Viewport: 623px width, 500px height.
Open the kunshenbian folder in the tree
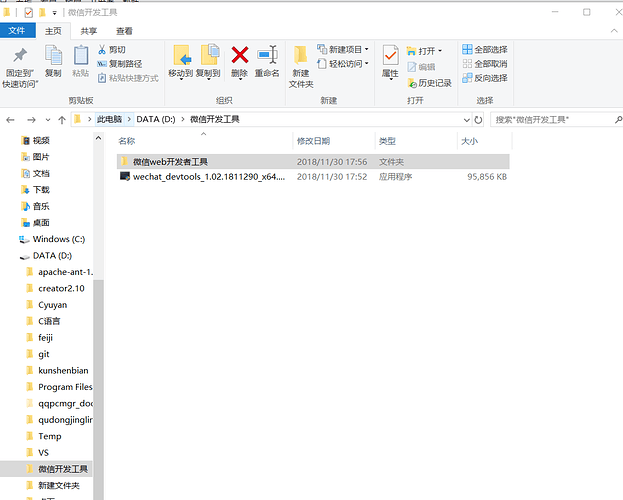[x=57, y=370]
